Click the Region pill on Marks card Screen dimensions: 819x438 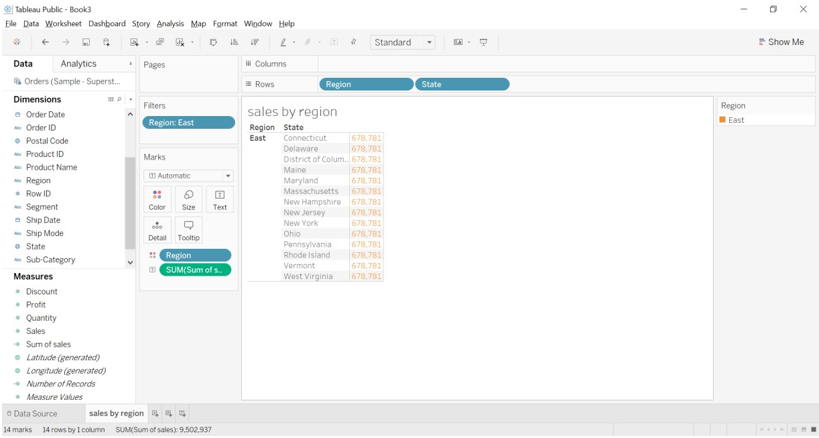[195, 255]
